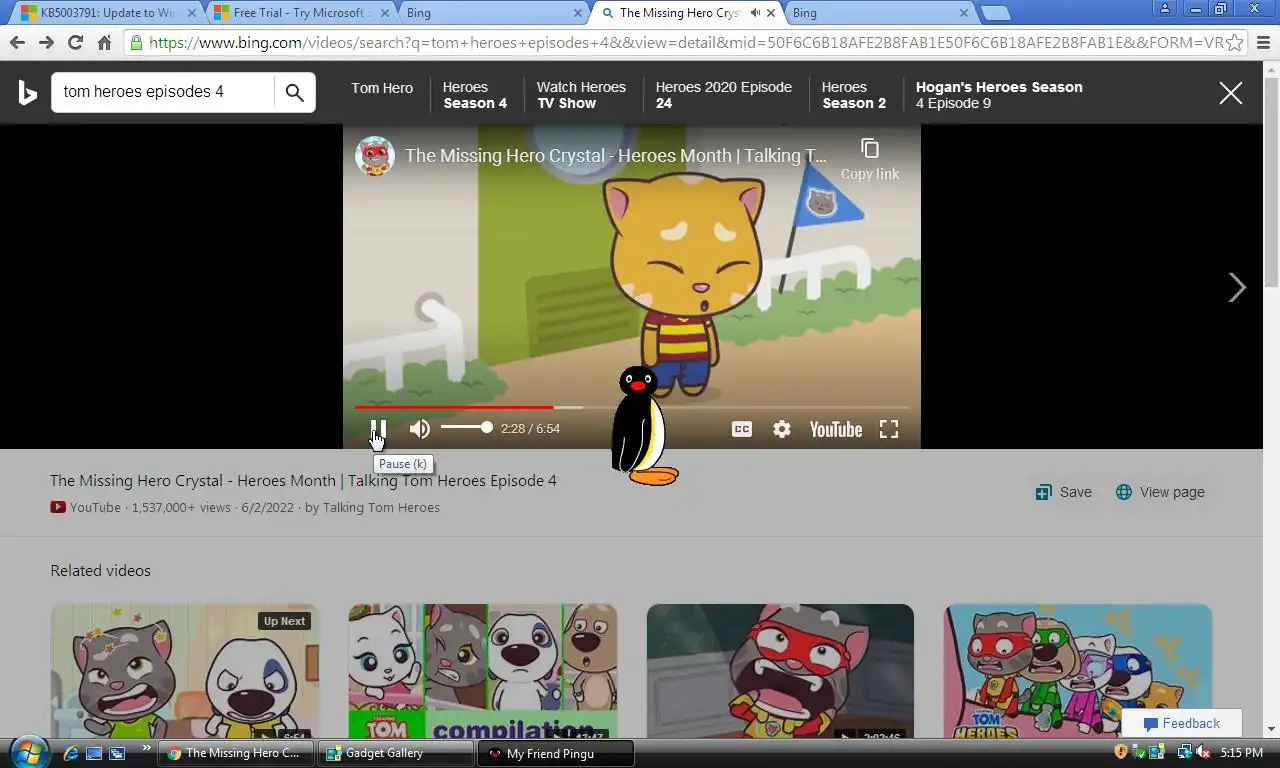Click the muted volume tray icon
This screenshot has width=1280, height=768.
coord(1202,752)
